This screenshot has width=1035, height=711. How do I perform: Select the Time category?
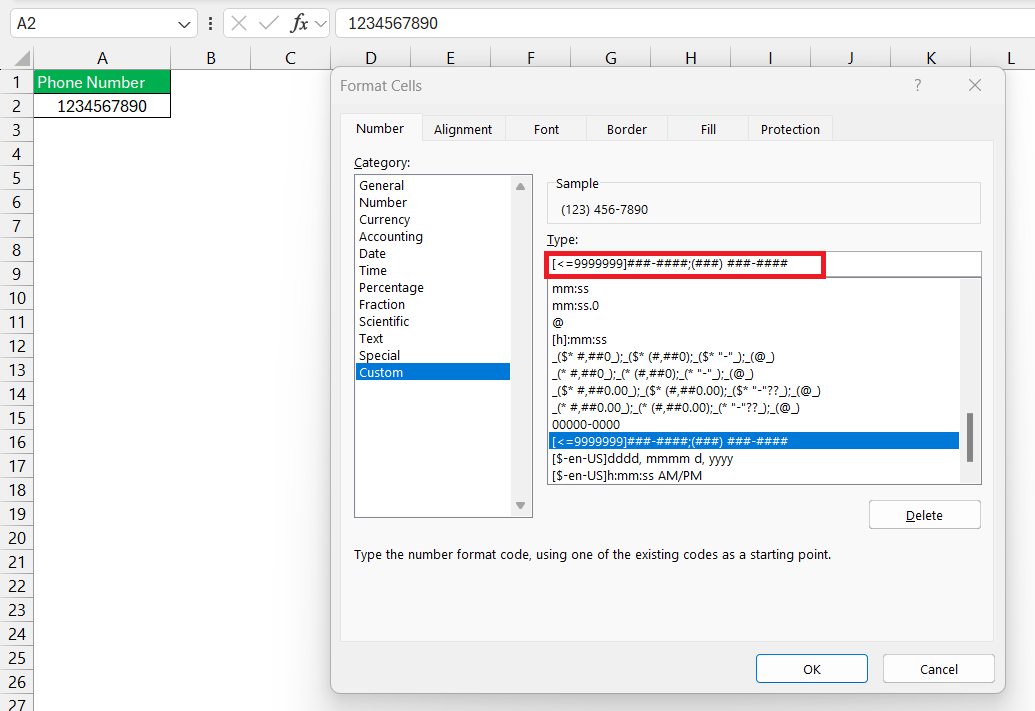click(x=432, y=271)
